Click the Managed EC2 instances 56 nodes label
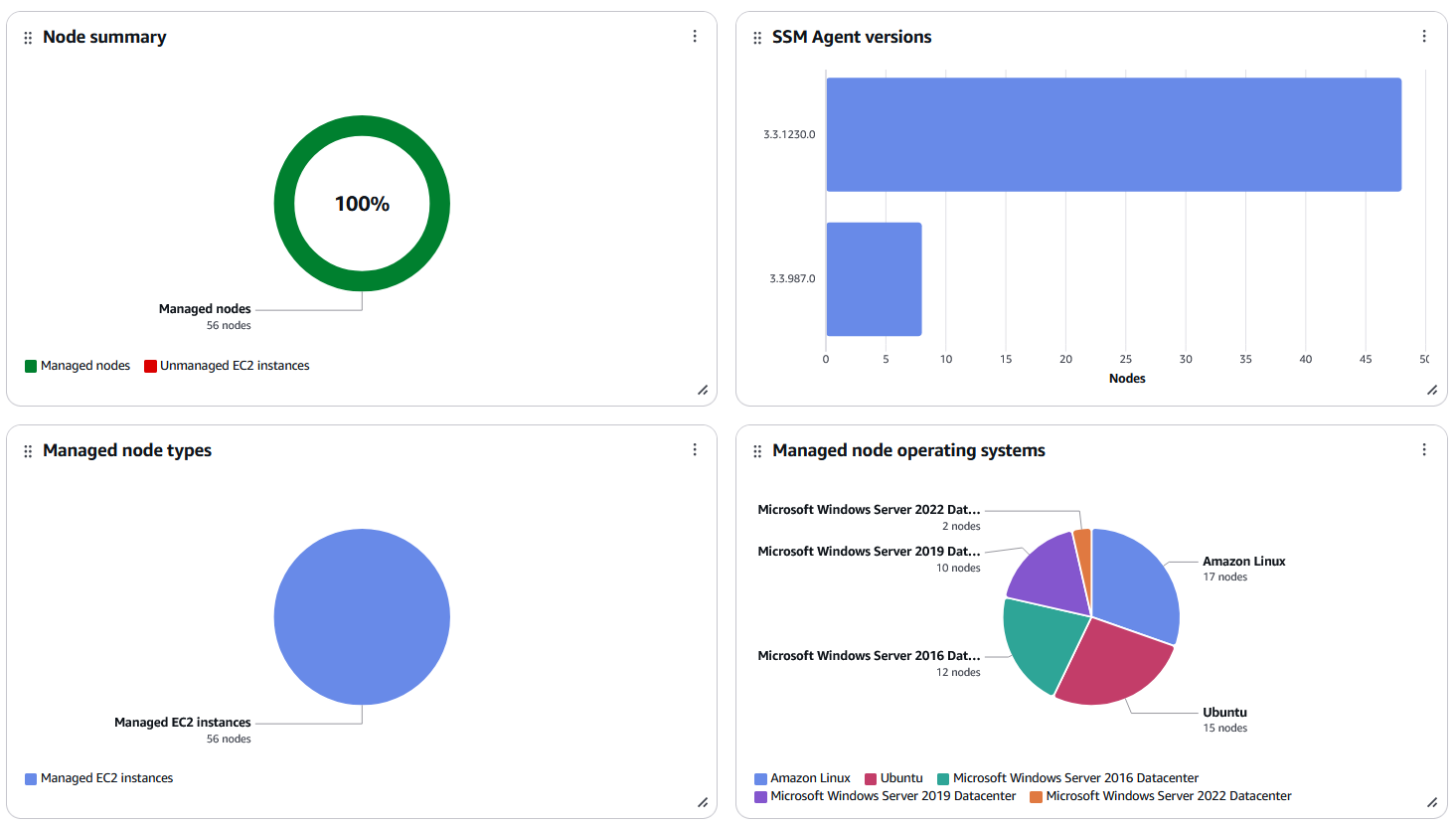 (x=183, y=731)
